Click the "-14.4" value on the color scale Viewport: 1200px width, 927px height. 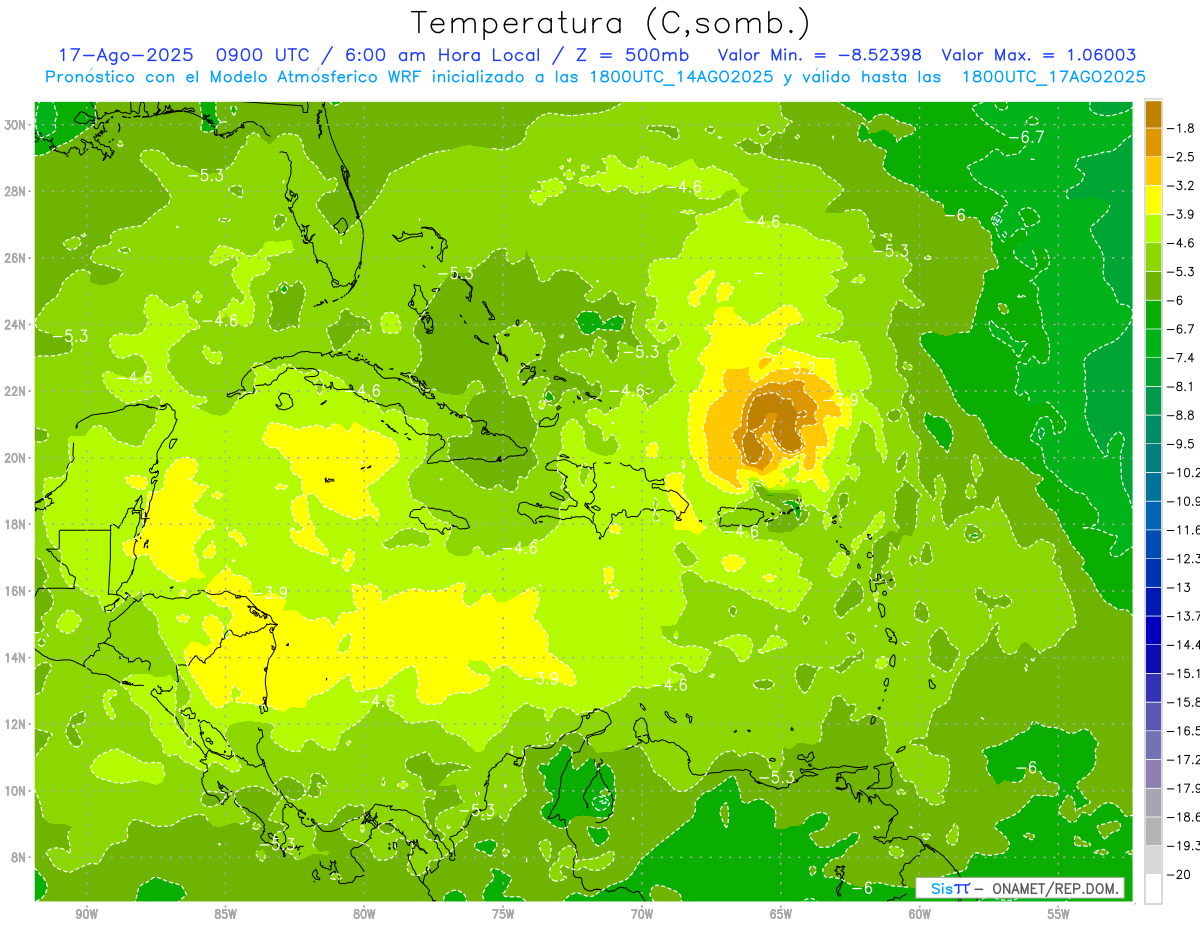click(1183, 644)
